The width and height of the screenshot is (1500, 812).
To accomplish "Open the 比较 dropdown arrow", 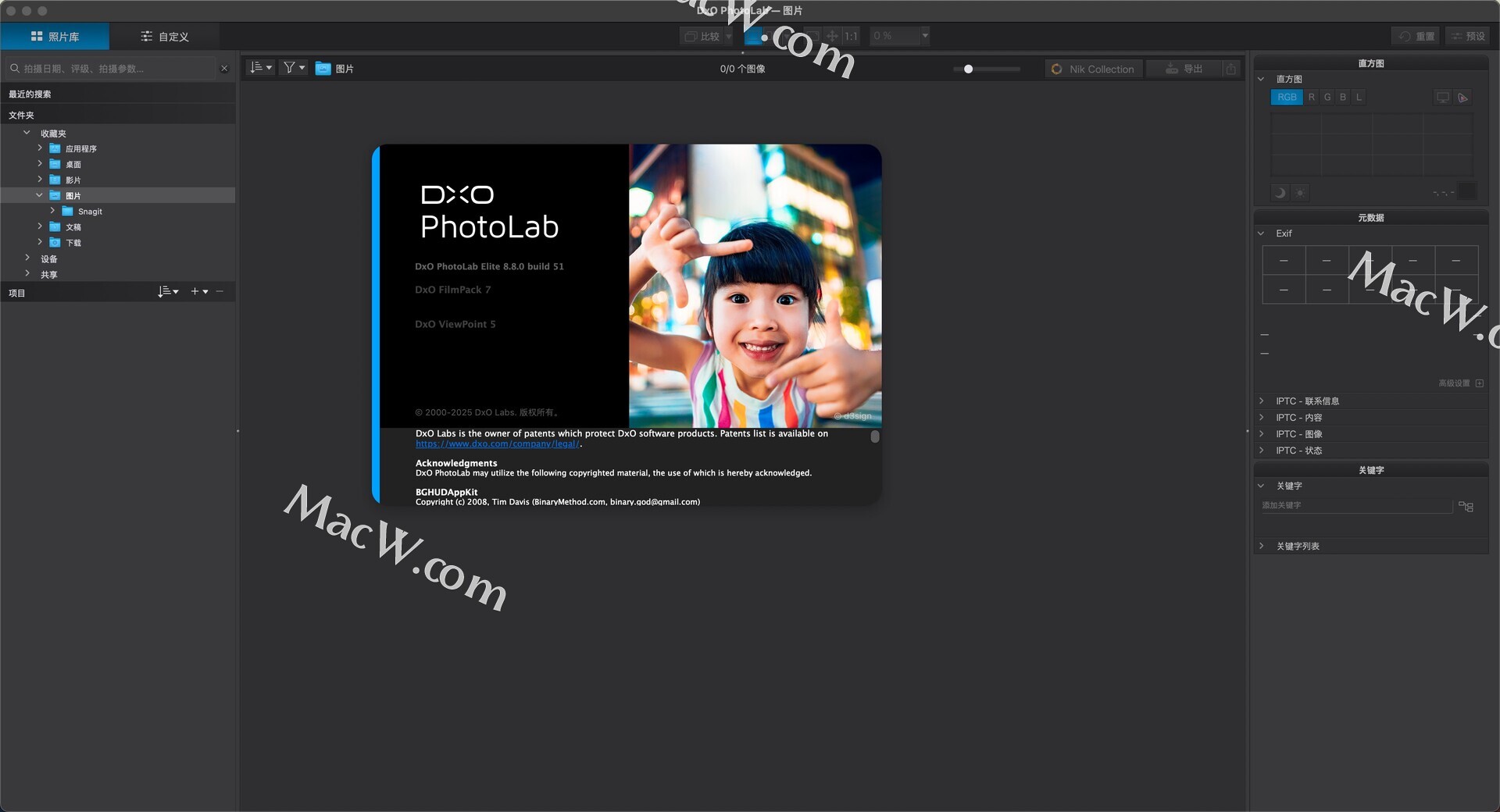I will click(x=729, y=36).
